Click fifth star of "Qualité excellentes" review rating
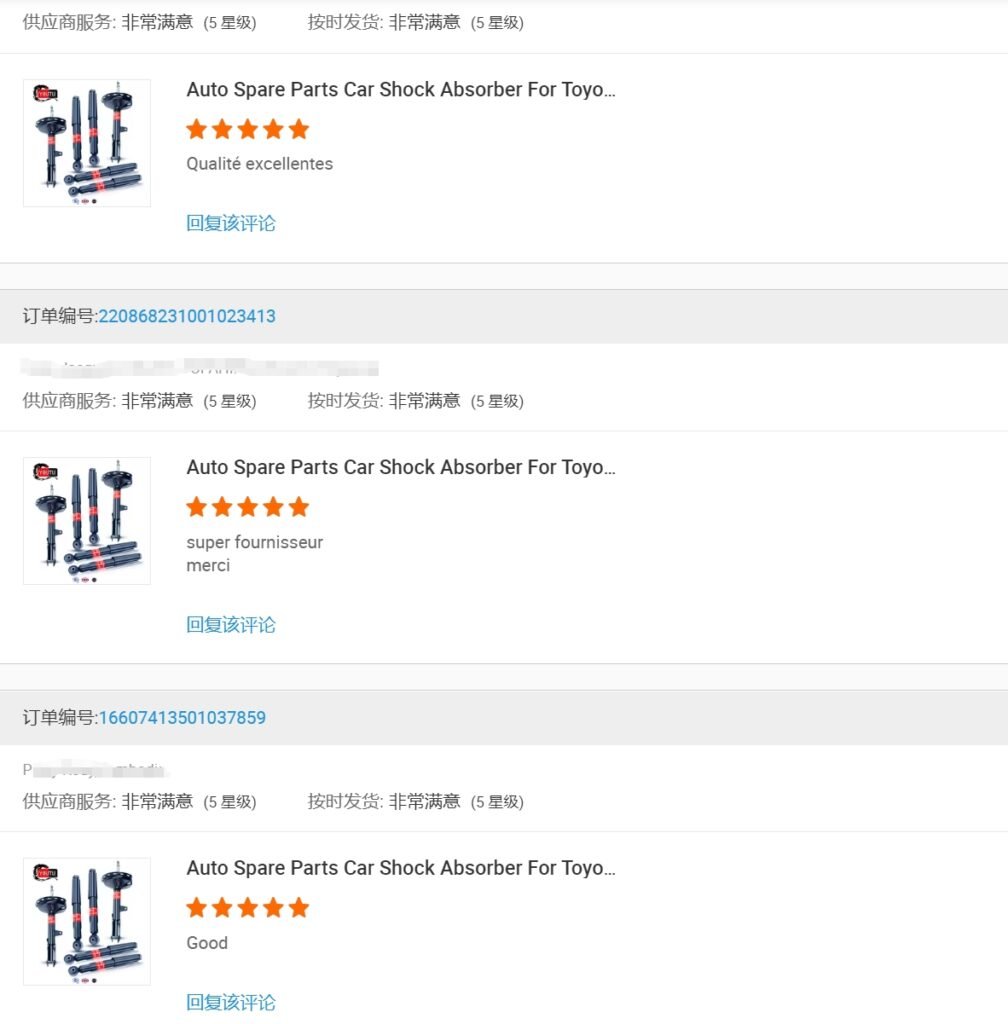The height and width of the screenshot is (1024, 1008). (x=299, y=129)
